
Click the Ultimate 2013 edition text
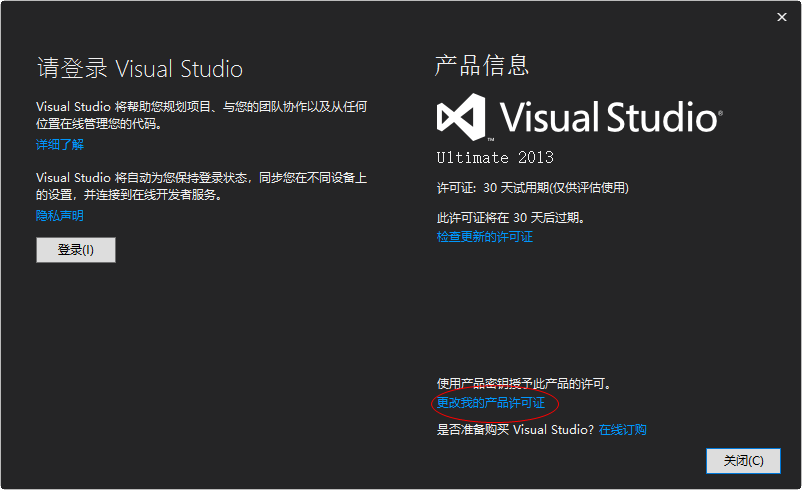(x=495, y=158)
